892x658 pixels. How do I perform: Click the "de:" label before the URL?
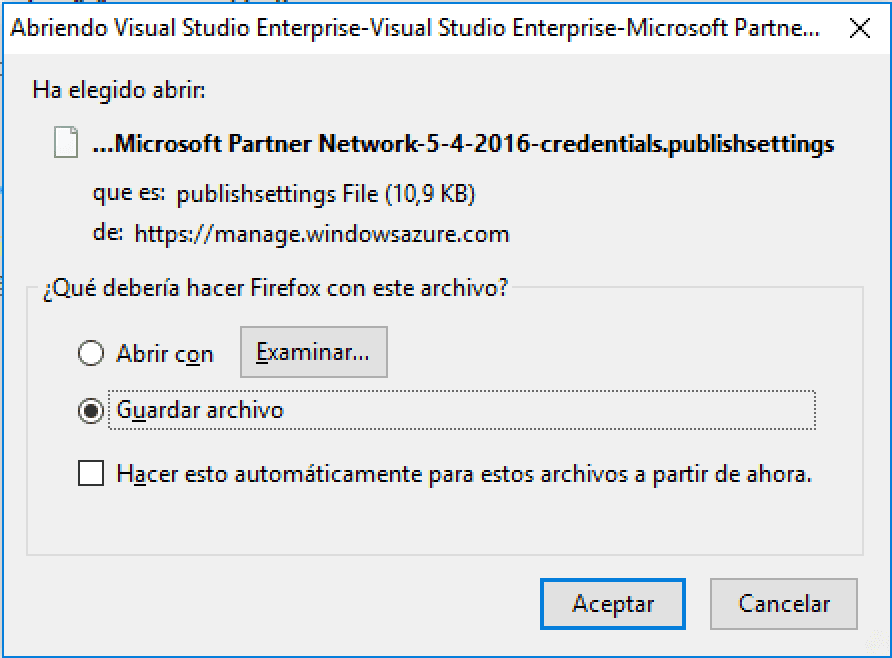click(x=108, y=232)
